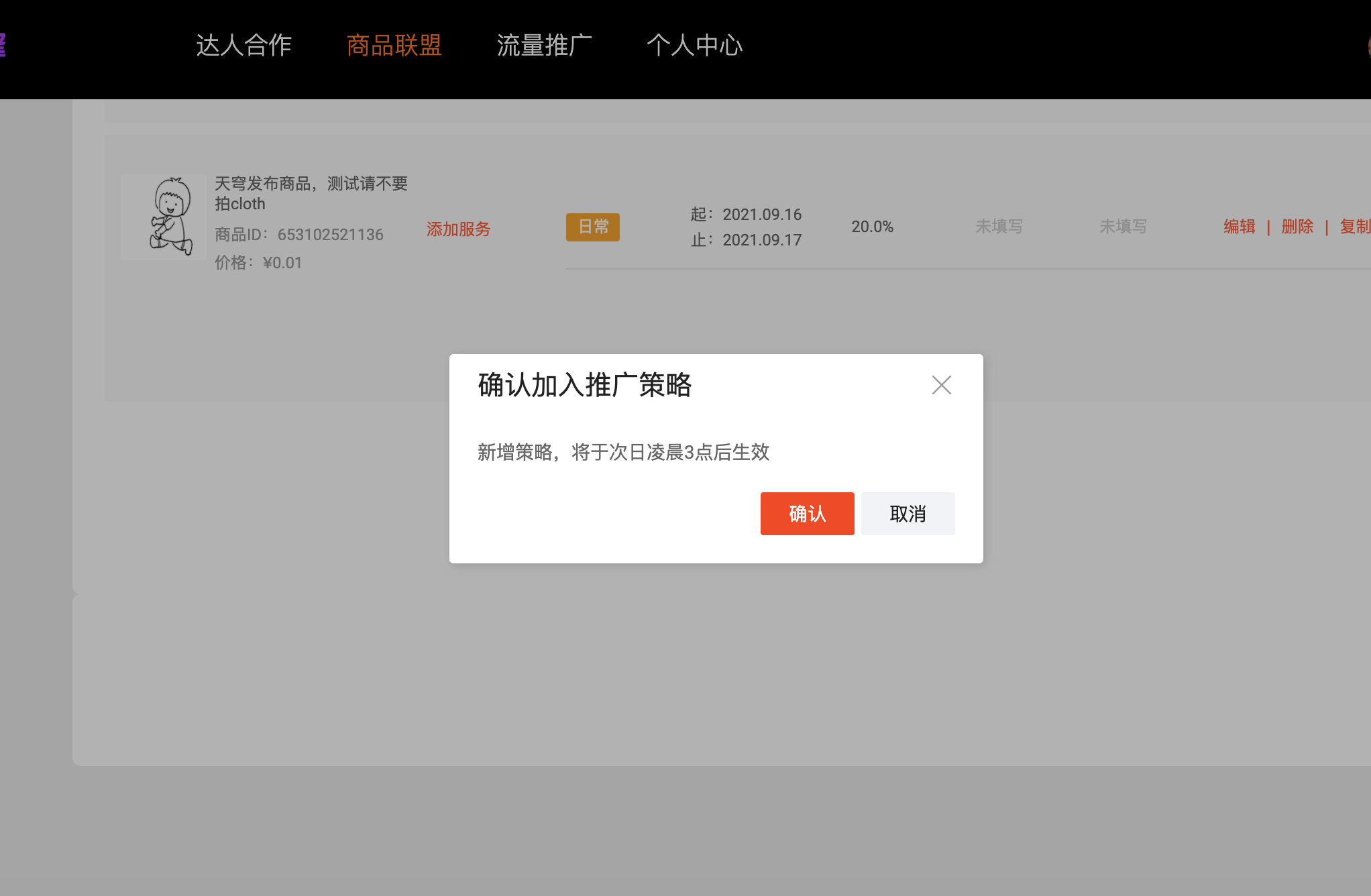Click the 确认 button in the dialog
Viewport: 1371px width, 896px height.
pos(807,514)
